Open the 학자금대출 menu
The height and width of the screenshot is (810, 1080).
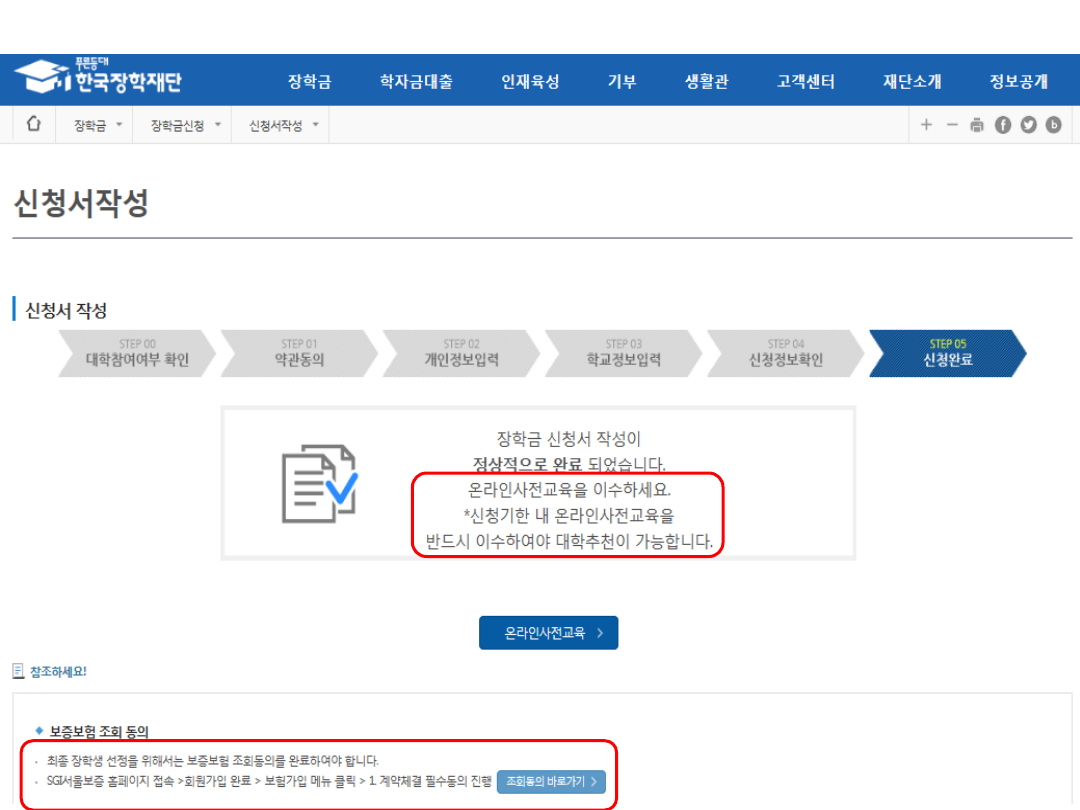point(416,82)
